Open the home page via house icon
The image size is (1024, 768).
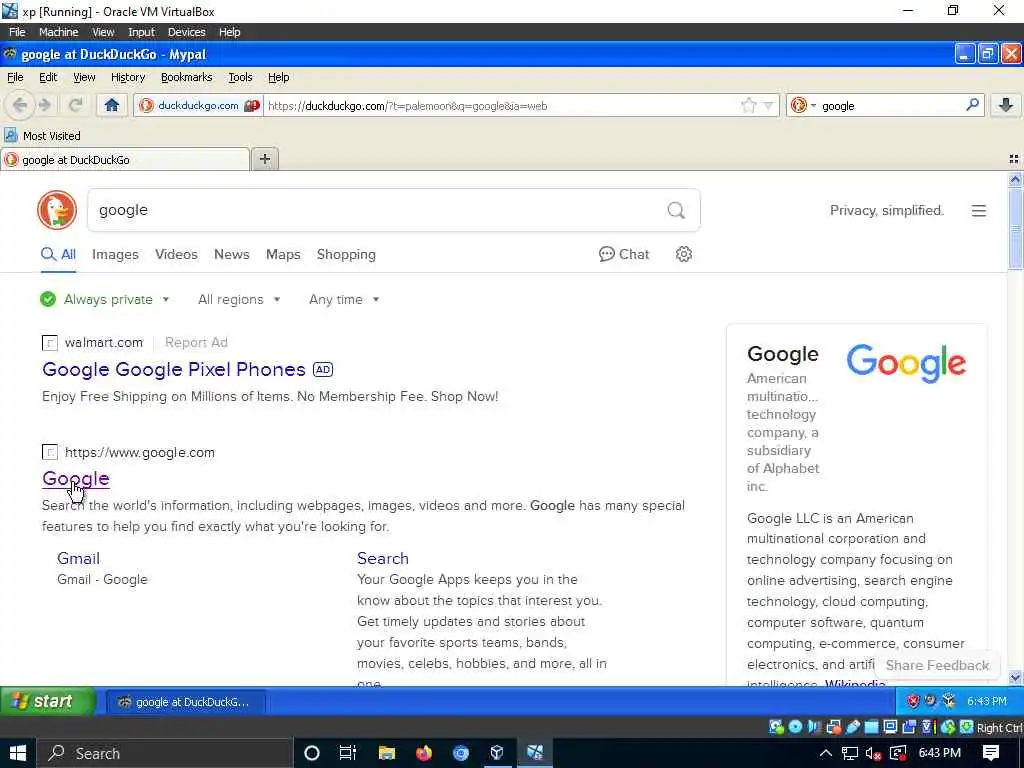click(x=112, y=105)
